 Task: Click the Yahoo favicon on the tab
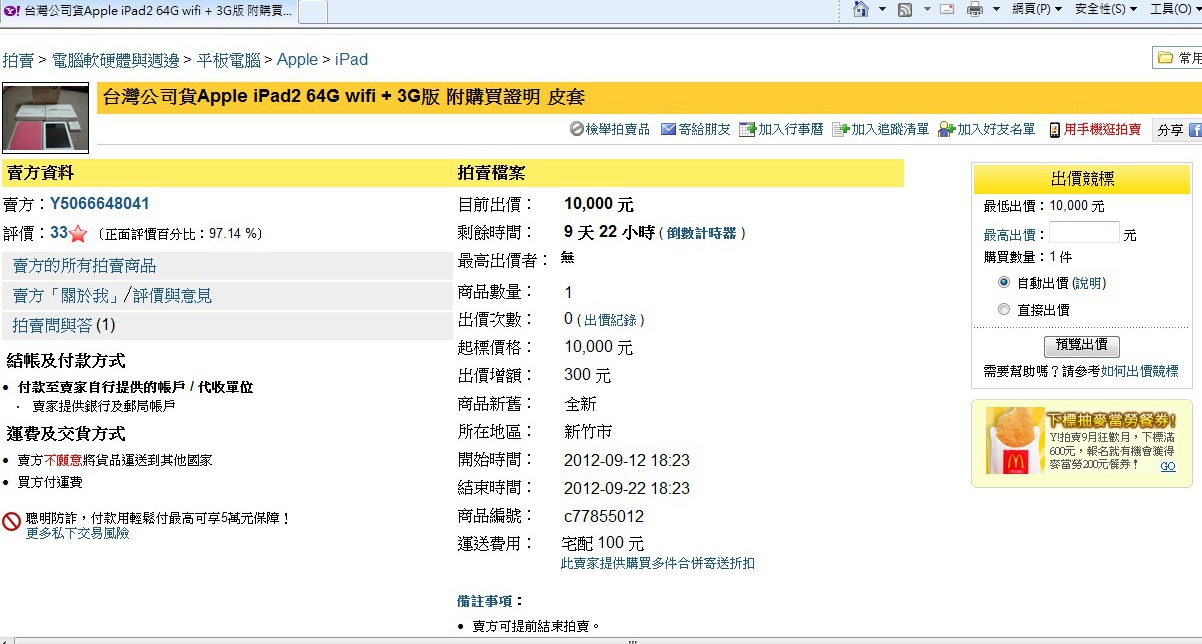pos(11,10)
